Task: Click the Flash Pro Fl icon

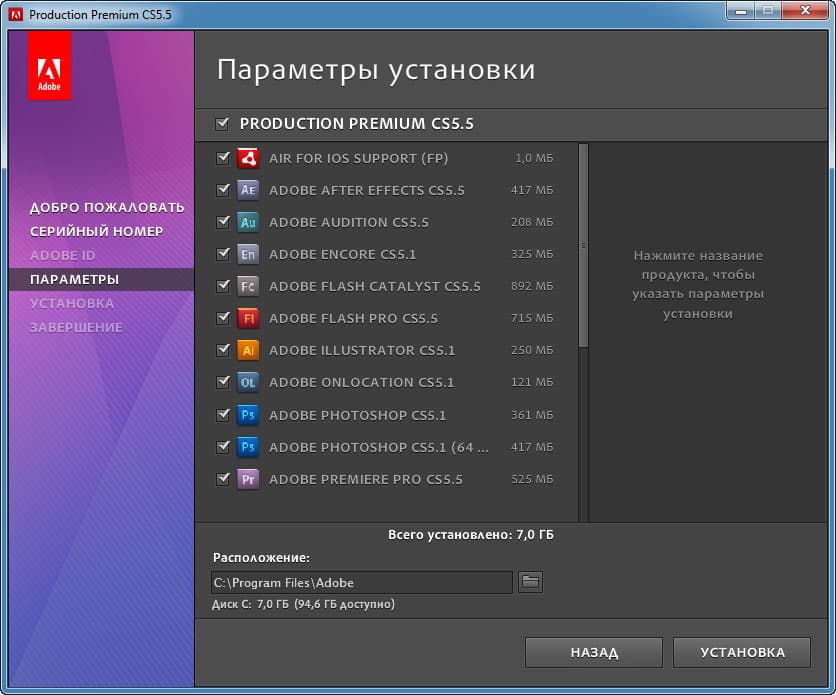Action: pyautogui.click(x=248, y=318)
